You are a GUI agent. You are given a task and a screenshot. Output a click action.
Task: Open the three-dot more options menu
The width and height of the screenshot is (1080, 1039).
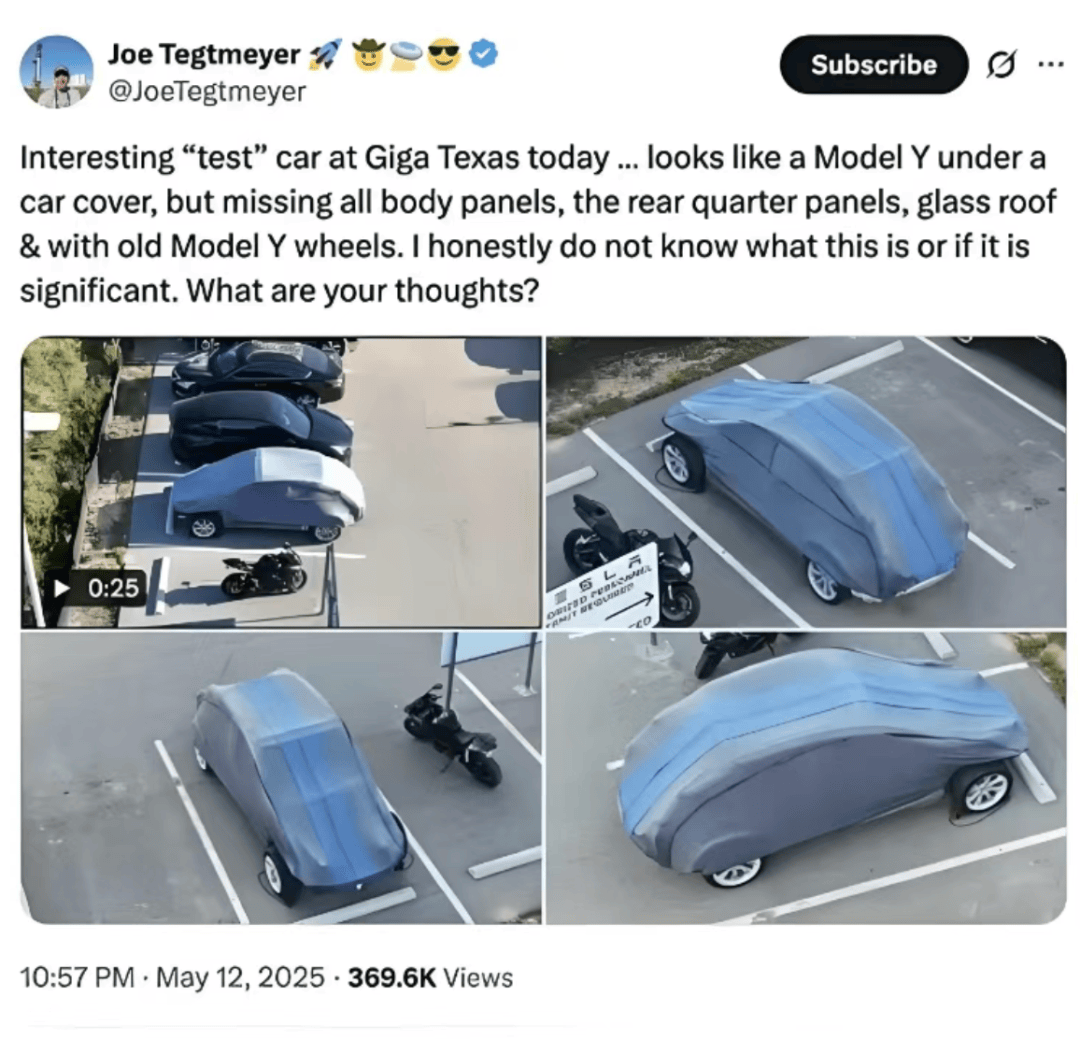(1051, 64)
